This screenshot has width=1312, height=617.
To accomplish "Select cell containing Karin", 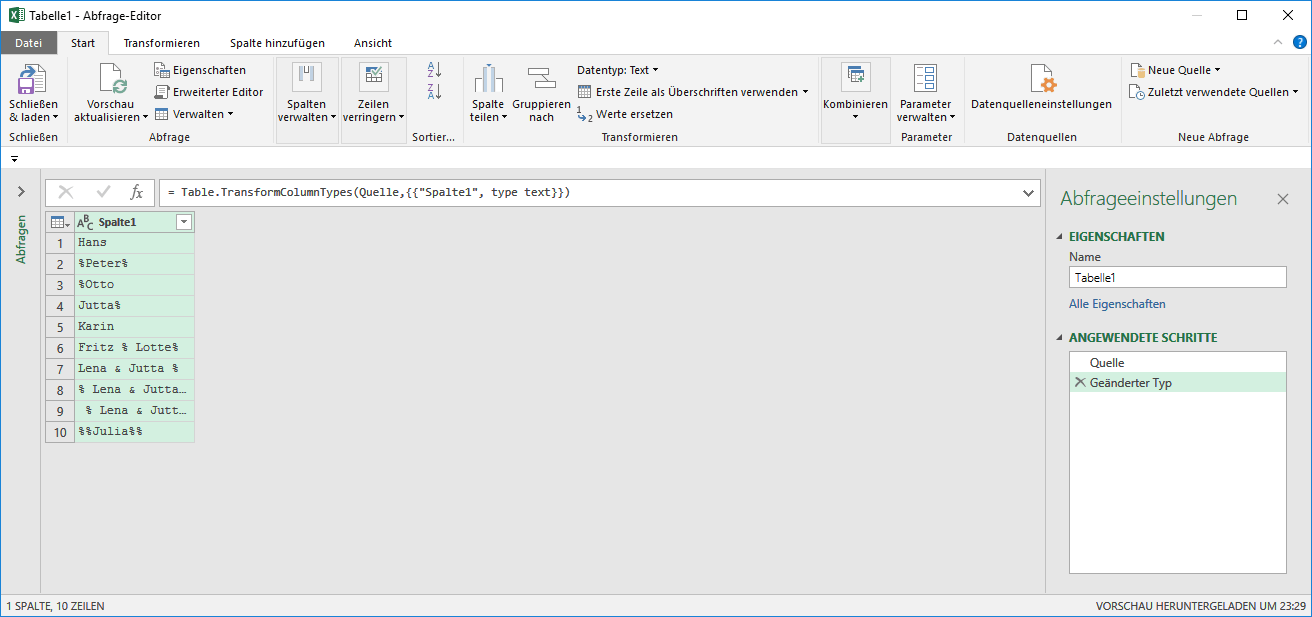I will (135, 327).
